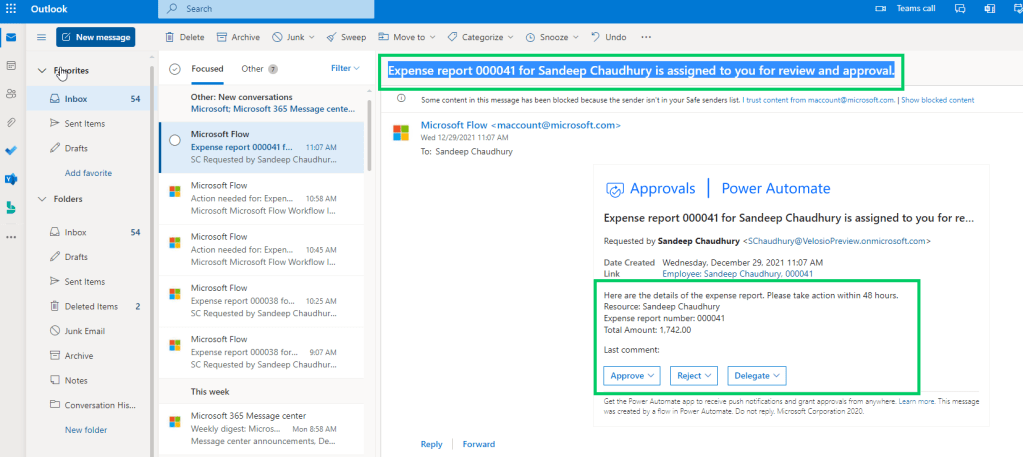Click the New message button
This screenshot has height=457, width=1023.
pyautogui.click(x=95, y=37)
